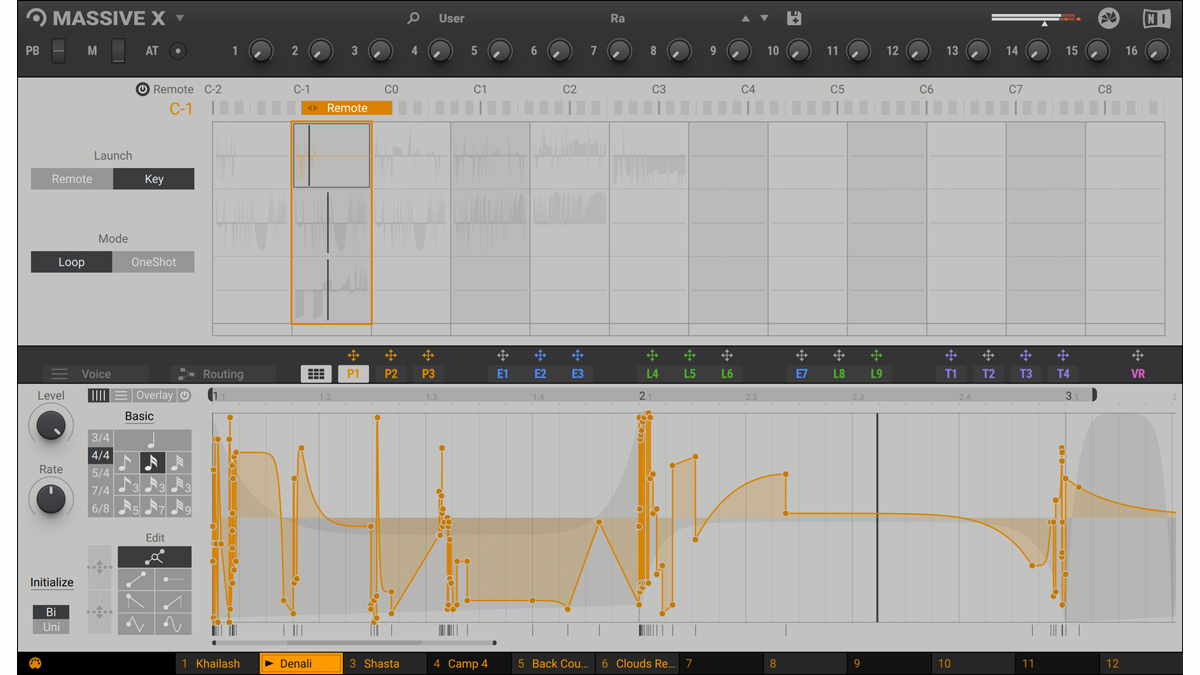Image resolution: width=1200 pixels, height=675 pixels.
Task: Click the Initialize button
Action: coord(52,582)
